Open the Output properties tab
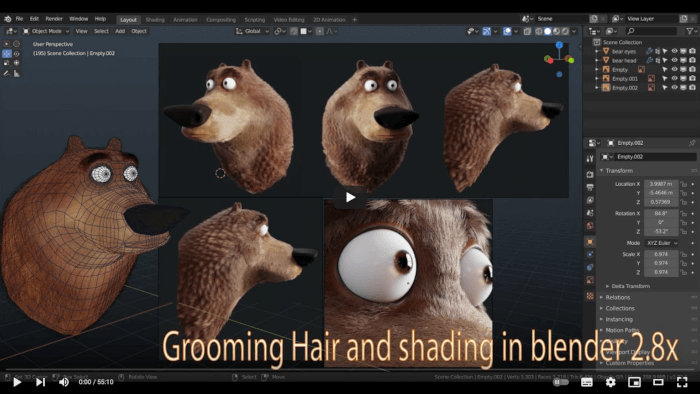This screenshot has height=394, width=700. (x=590, y=187)
